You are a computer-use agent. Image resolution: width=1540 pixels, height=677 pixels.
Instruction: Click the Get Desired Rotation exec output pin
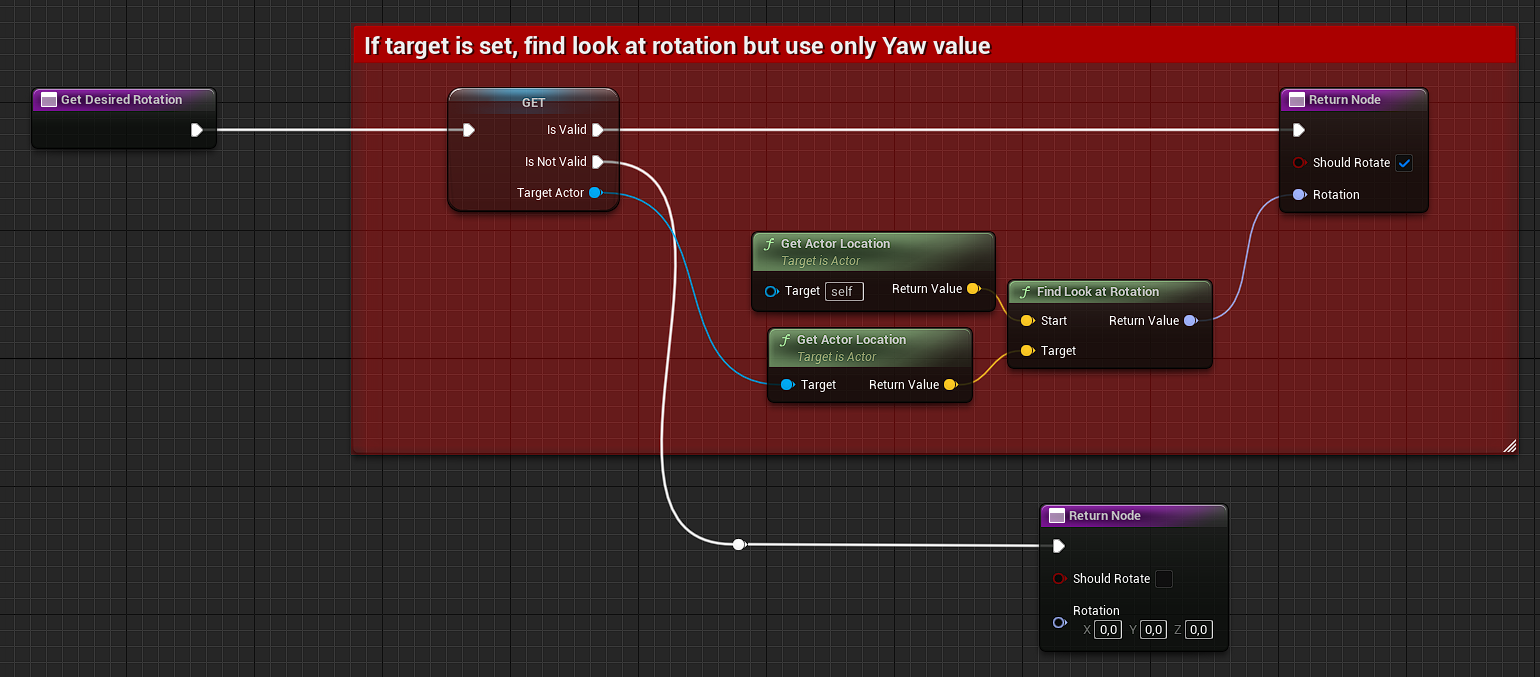[x=197, y=130]
